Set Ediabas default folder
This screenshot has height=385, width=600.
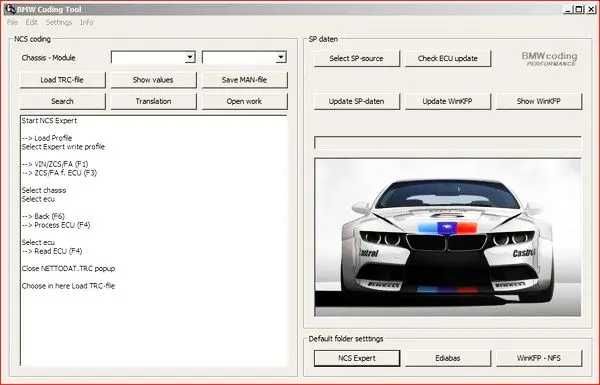click(x=448, y=358)
